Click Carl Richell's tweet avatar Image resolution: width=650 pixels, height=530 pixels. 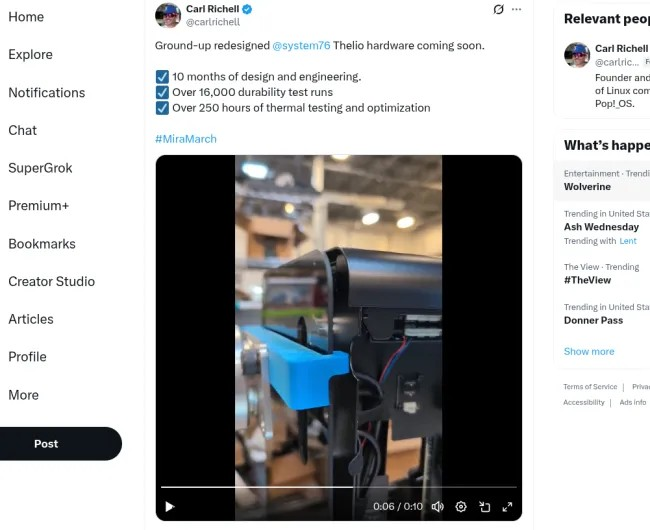(168, 15)
